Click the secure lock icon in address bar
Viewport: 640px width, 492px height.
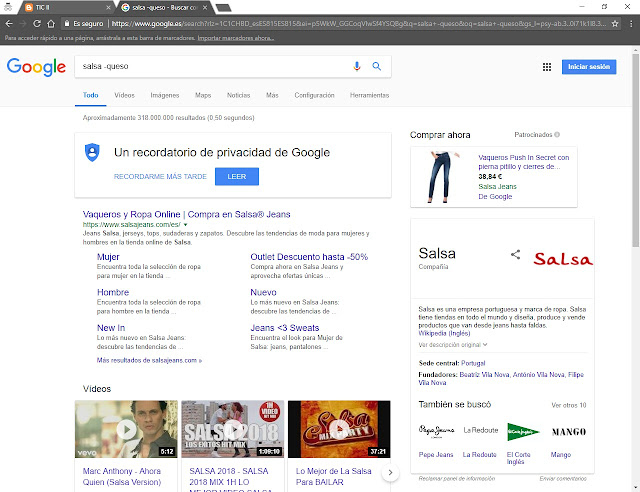tap(67, 24)
